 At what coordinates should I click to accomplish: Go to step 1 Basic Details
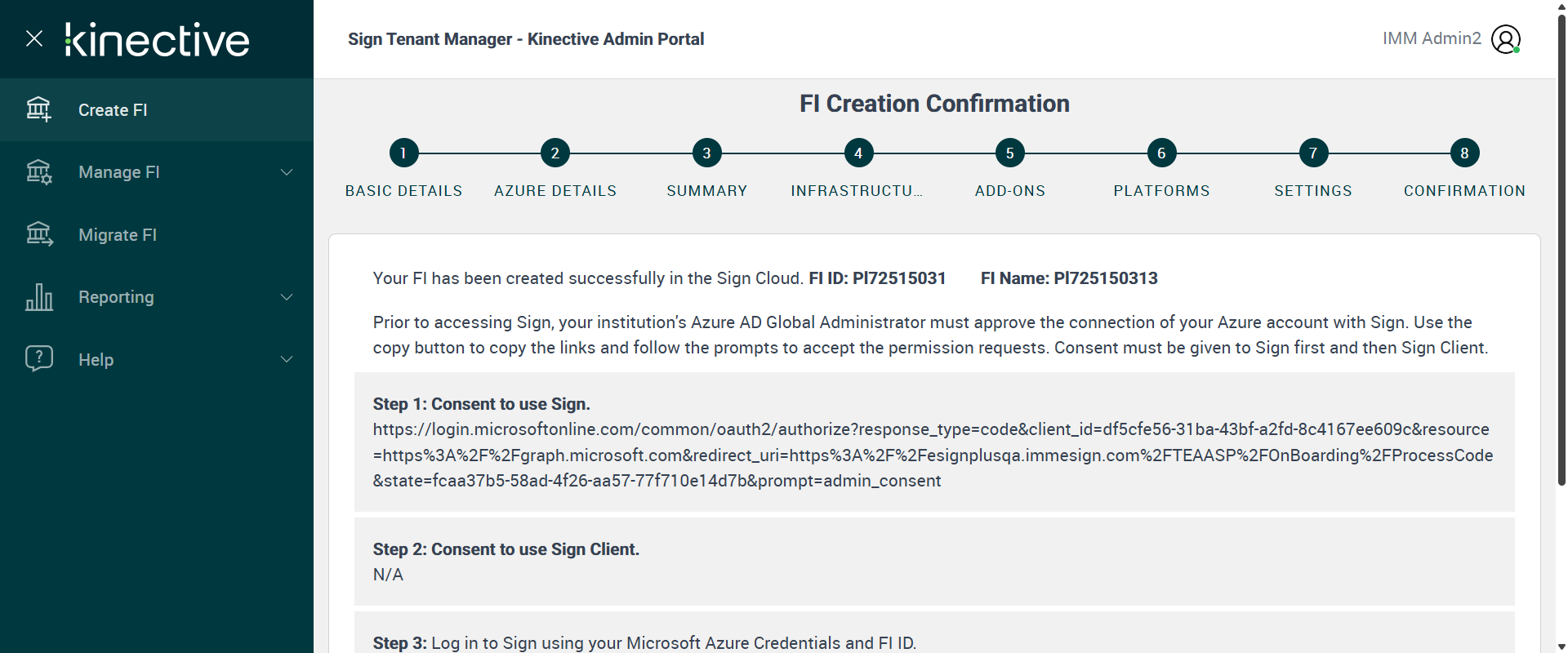(x=403, y=153)
